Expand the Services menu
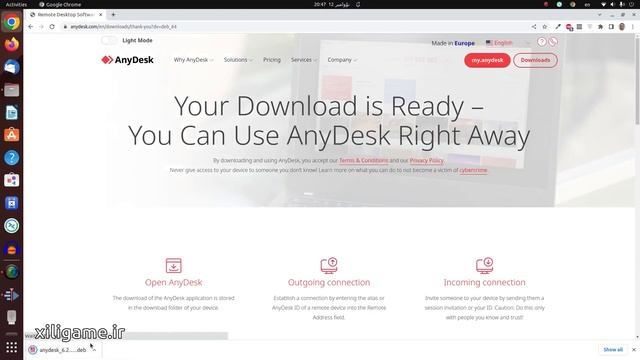Screen dimensions: 640x360 point(304,60)
